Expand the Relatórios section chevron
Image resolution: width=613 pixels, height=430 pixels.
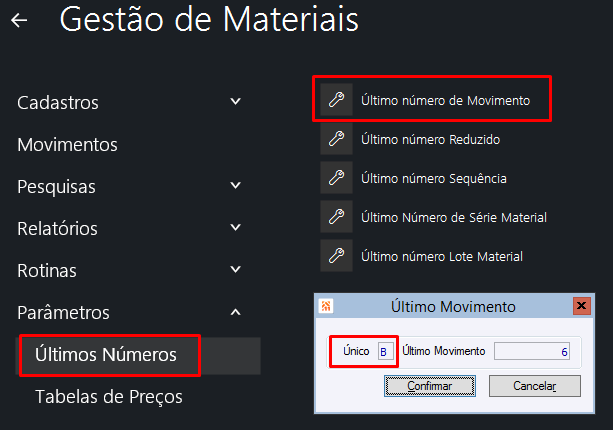[235, 228]
